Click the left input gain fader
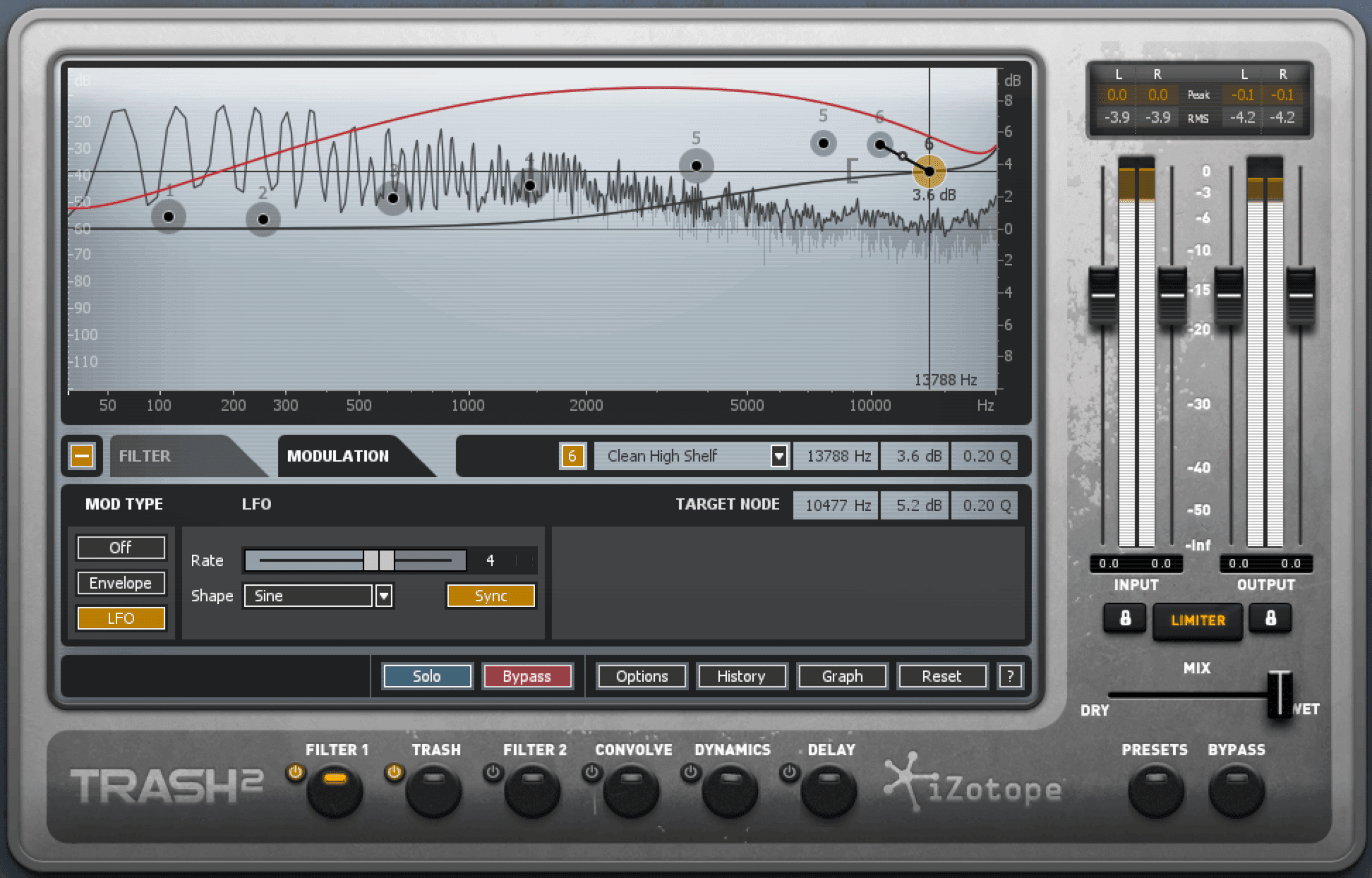The image size is (1372, 878). (1104, 296)
